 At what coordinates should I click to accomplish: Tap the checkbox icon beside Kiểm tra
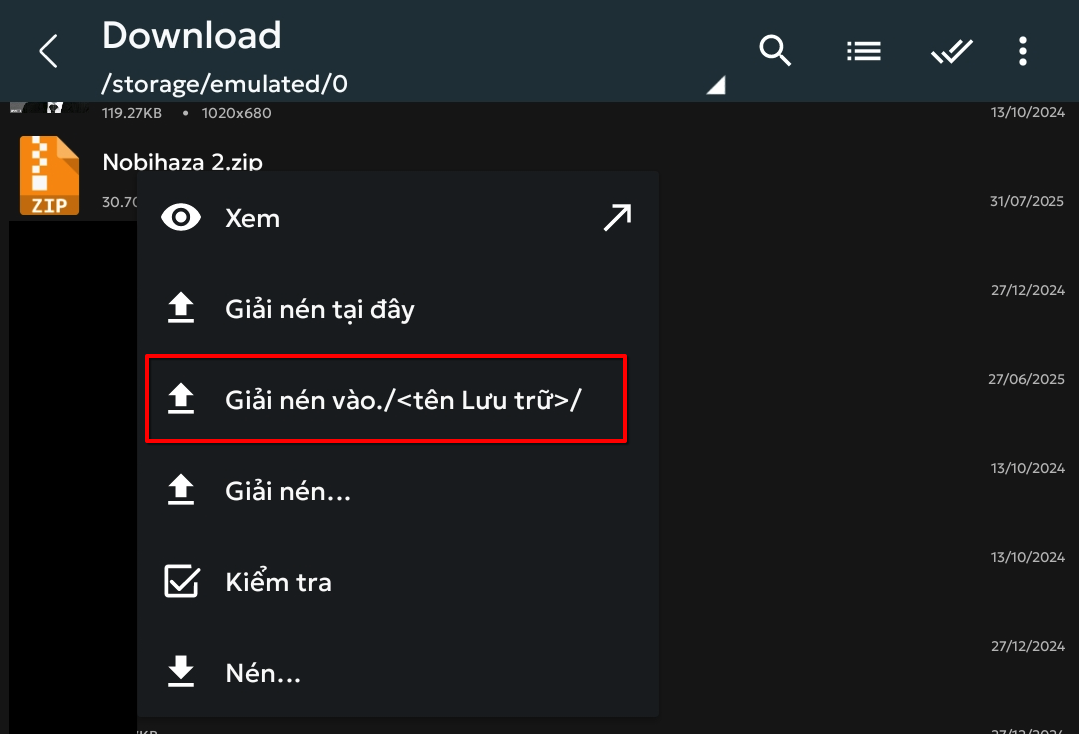(181, 582)
